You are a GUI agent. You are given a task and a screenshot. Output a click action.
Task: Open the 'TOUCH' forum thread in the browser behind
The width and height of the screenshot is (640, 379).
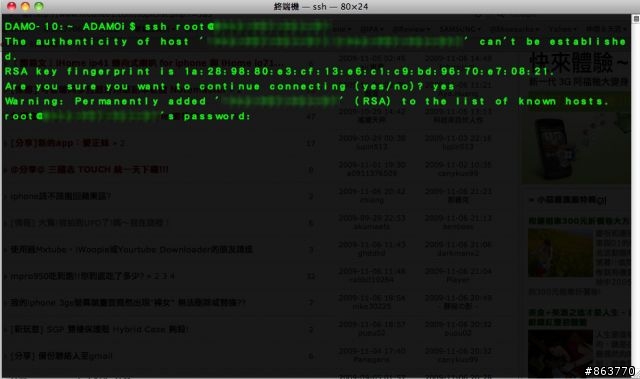pos(89,170)
